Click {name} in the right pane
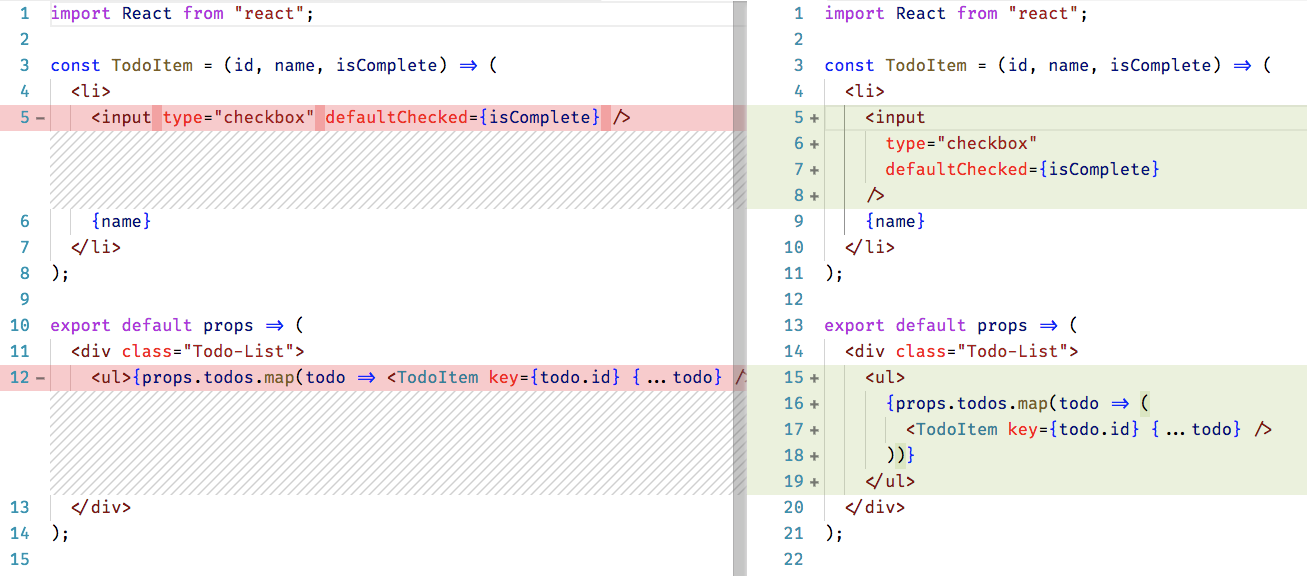This screenshot has height=576, width=1307. (895, 222)
